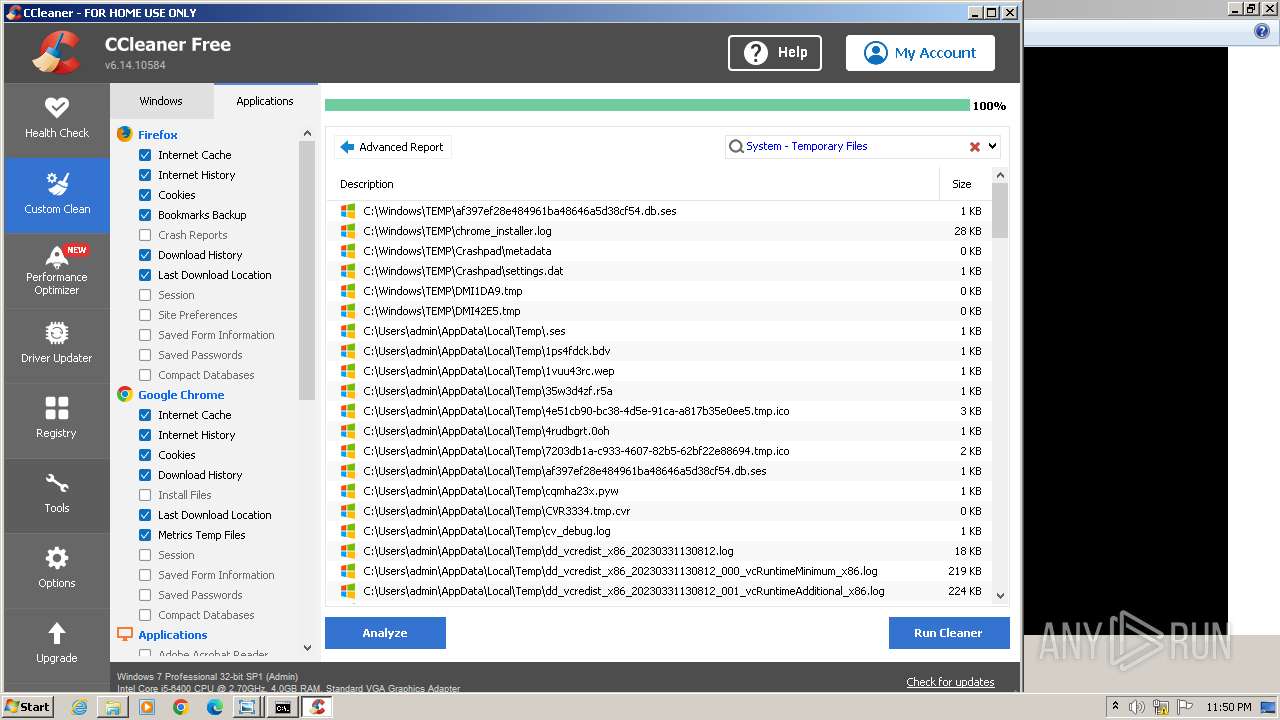The height and width of the screenshot is (720, 1280).
Task: Switch to the Applications tab
Action: (x=265, y=101)
